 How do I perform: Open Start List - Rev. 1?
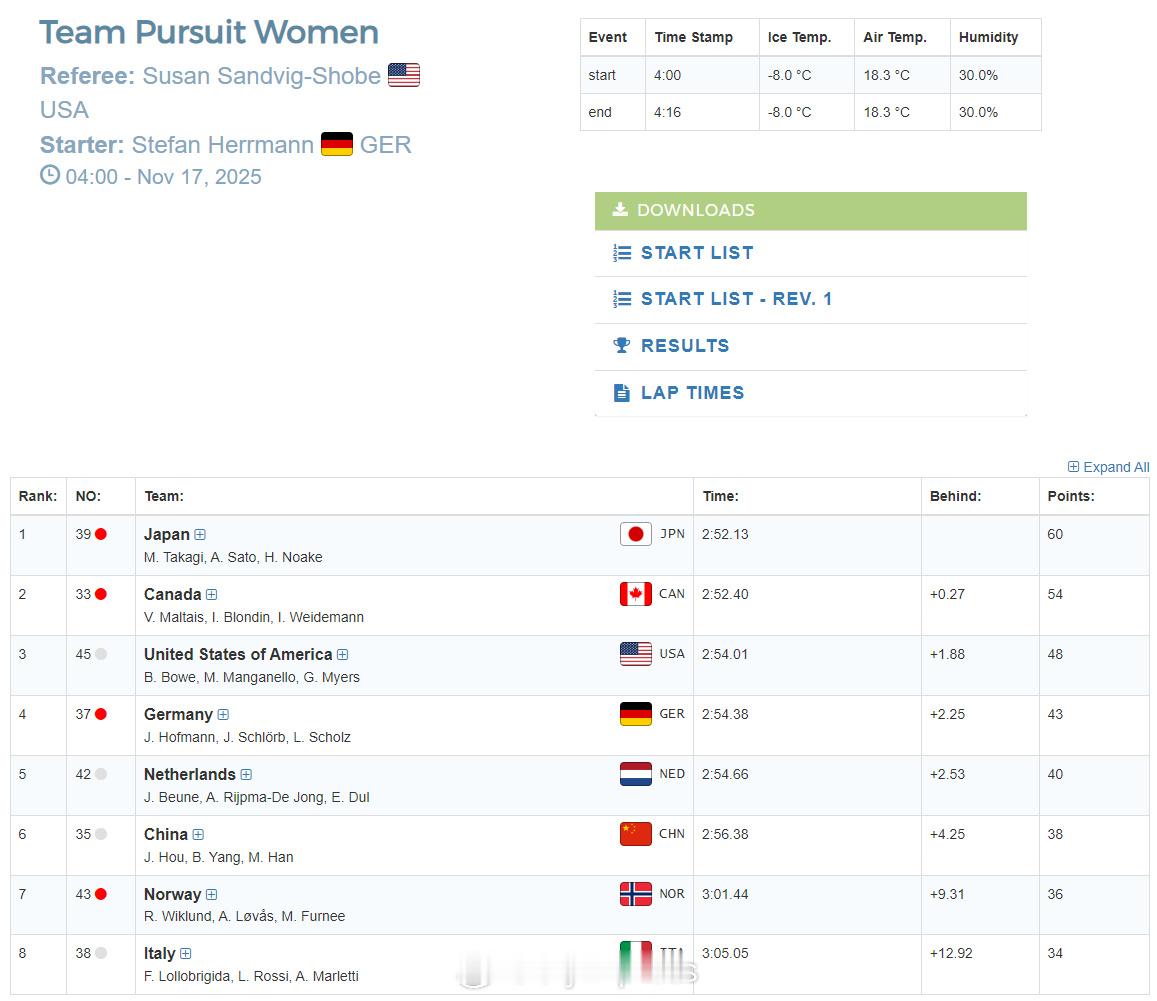point(736,299)
